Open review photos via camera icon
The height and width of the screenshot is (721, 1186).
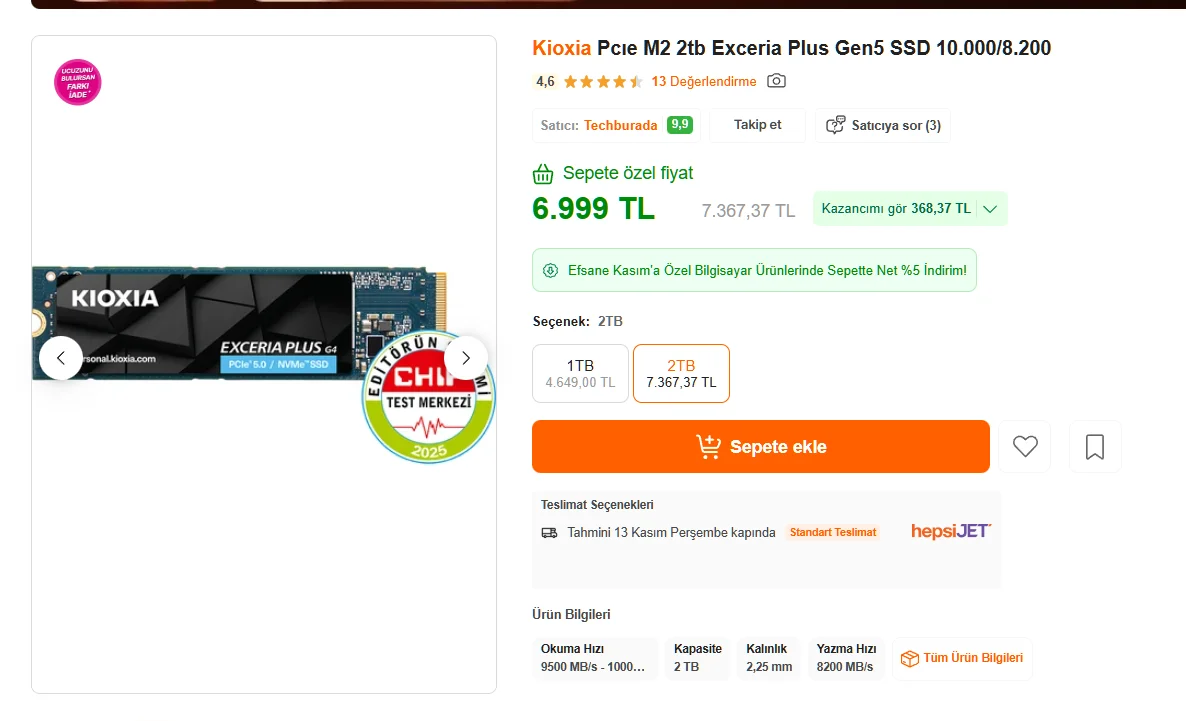(x=776, y=81)
